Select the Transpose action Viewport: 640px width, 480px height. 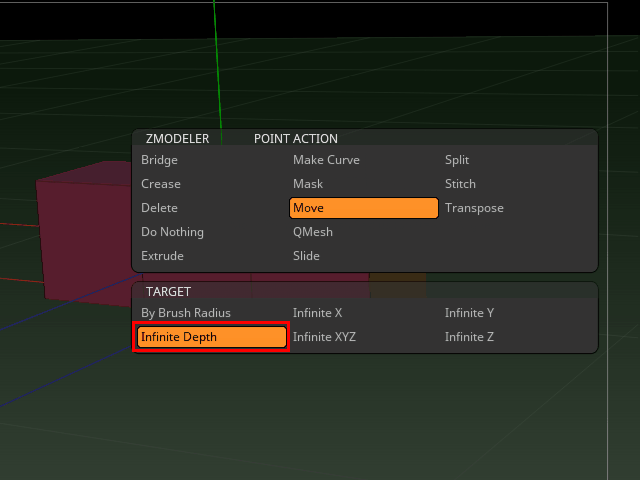pos(474,208)
